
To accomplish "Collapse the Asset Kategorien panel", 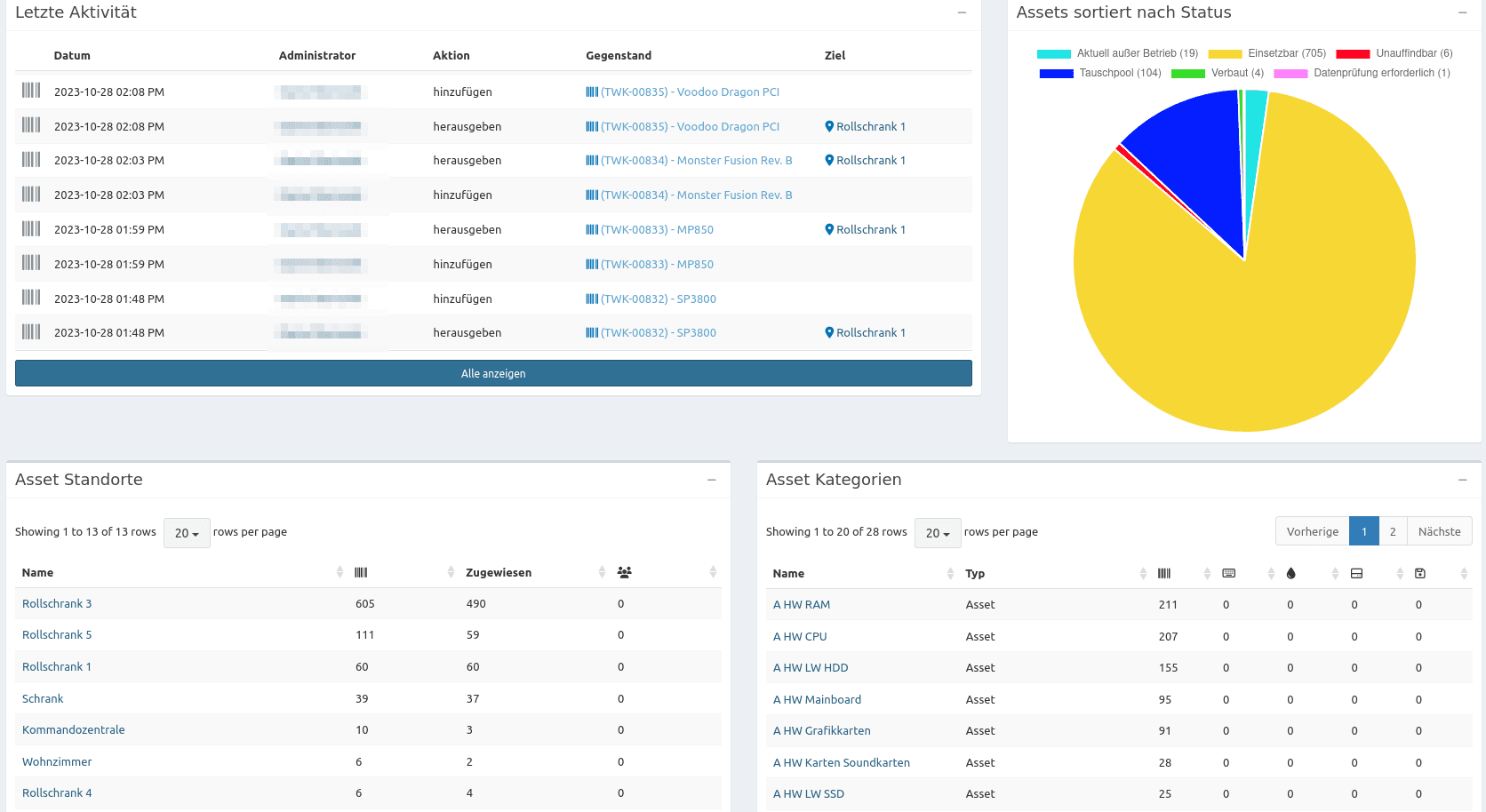I will pyautogui.click(x=1462, y=480).
